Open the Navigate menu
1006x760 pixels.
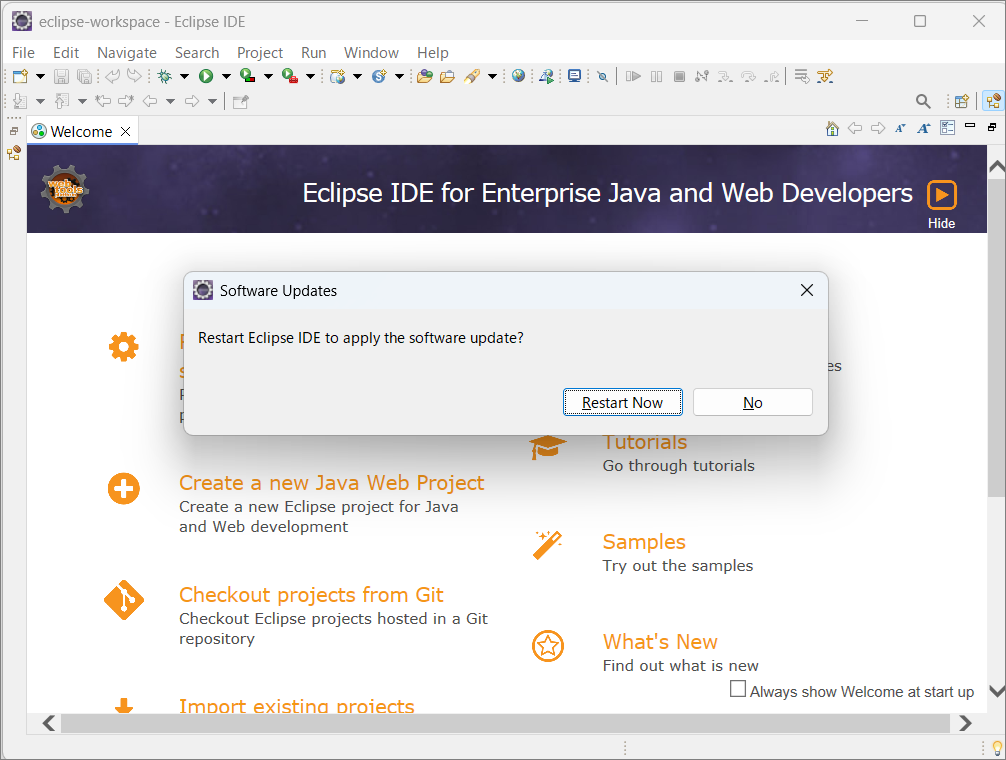click(126, 53)
